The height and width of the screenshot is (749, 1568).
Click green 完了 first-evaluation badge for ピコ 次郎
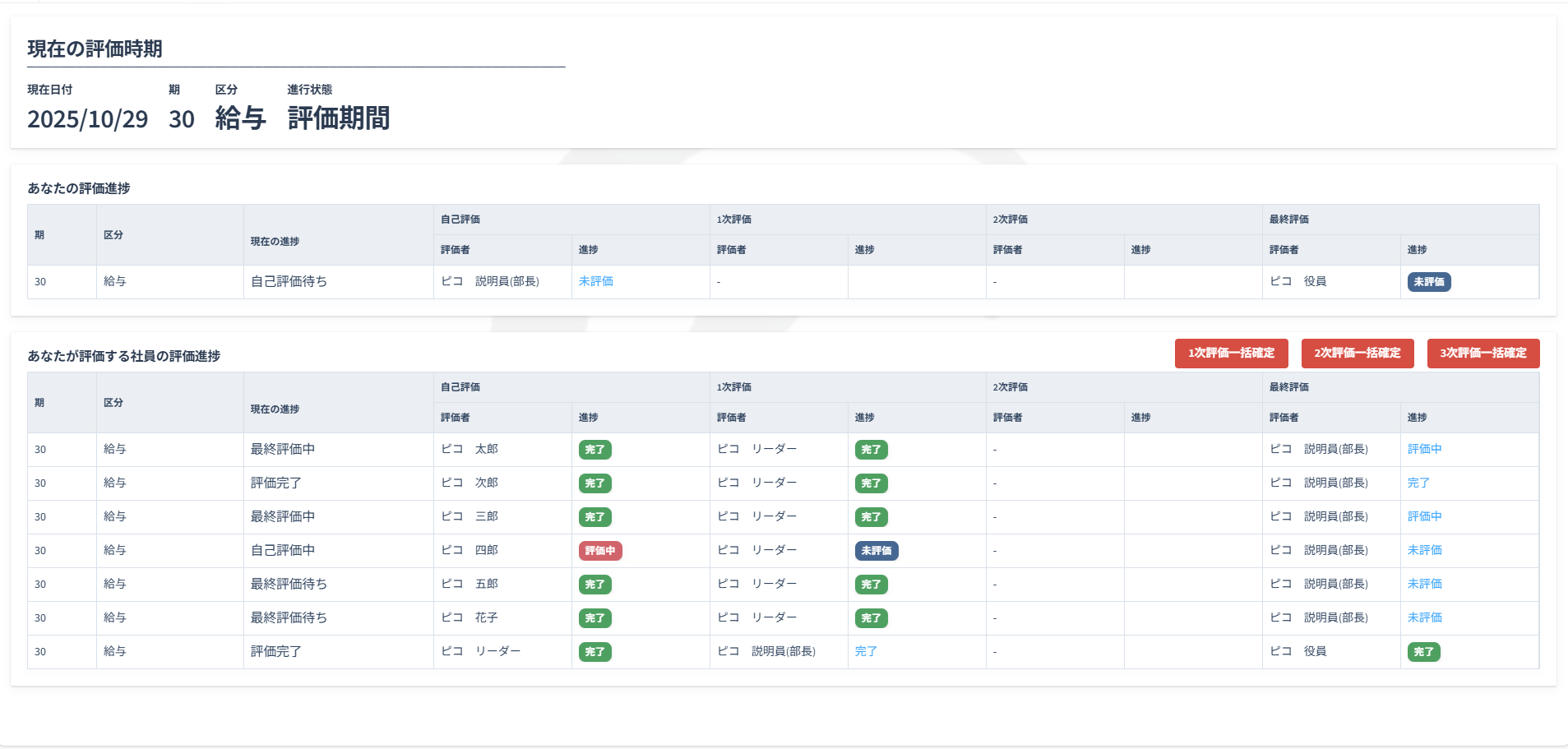(871, 483)
